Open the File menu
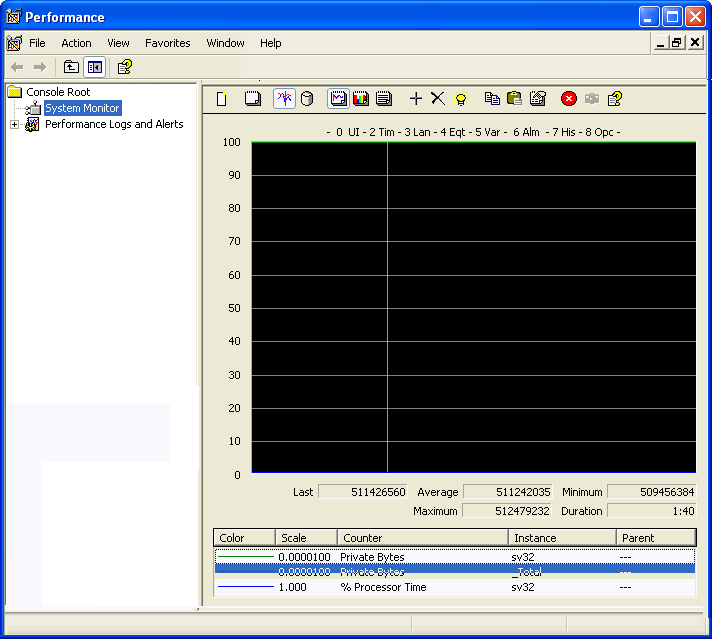Screen dimensions: 712x639 coord(37,43)
